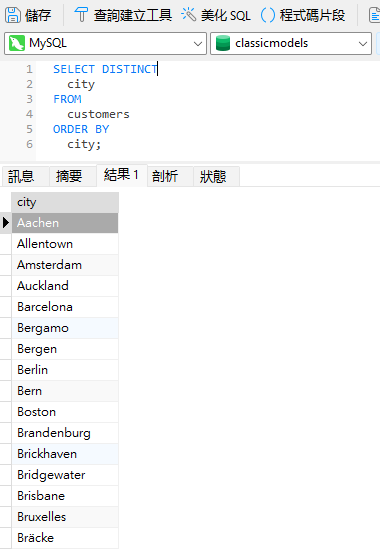
Task: Click the Save (儲存) disk icon
Action: coord(13,15)
